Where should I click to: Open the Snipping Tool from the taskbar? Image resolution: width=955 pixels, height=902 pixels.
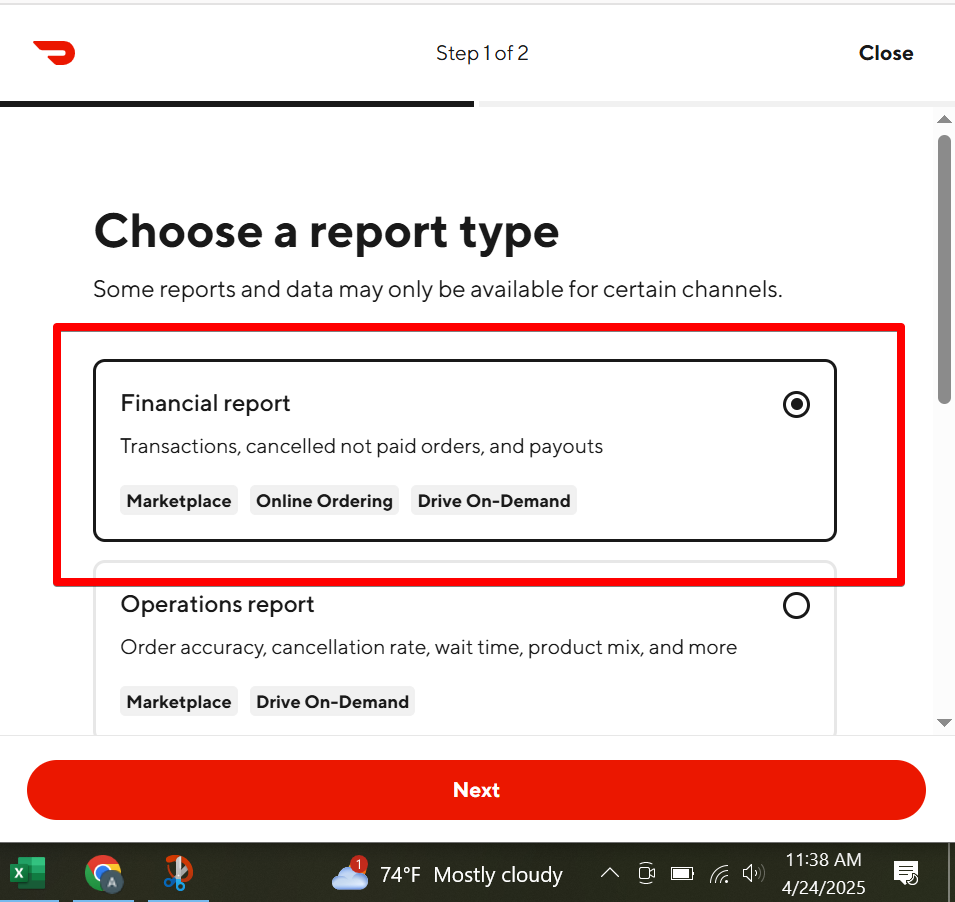[x=177, y=872]
